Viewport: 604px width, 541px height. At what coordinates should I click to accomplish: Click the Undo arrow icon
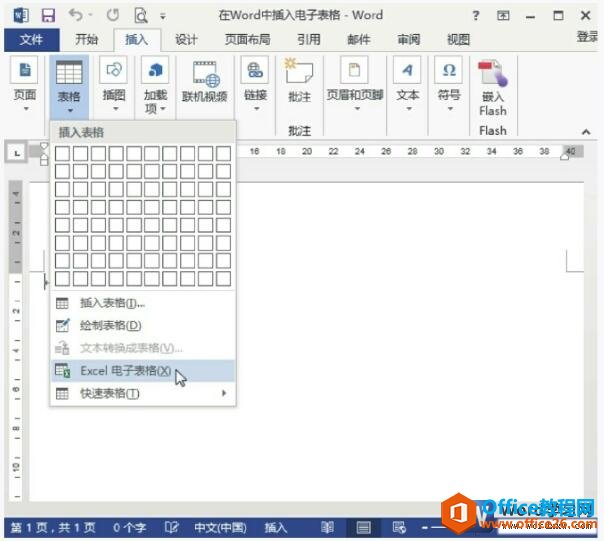tap(76, 15)
